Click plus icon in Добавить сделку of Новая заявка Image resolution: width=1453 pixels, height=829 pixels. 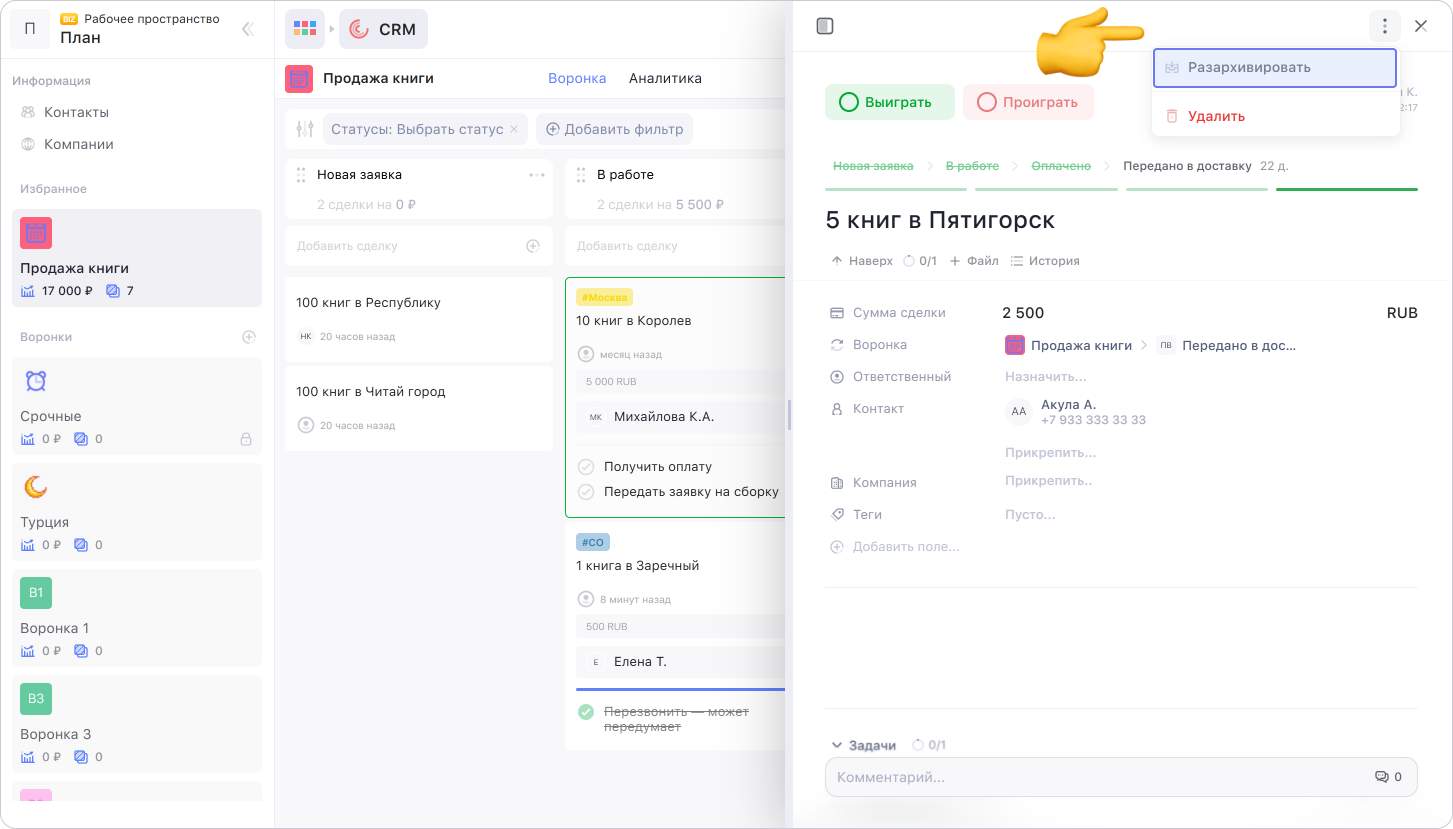(x=533, y=246)
